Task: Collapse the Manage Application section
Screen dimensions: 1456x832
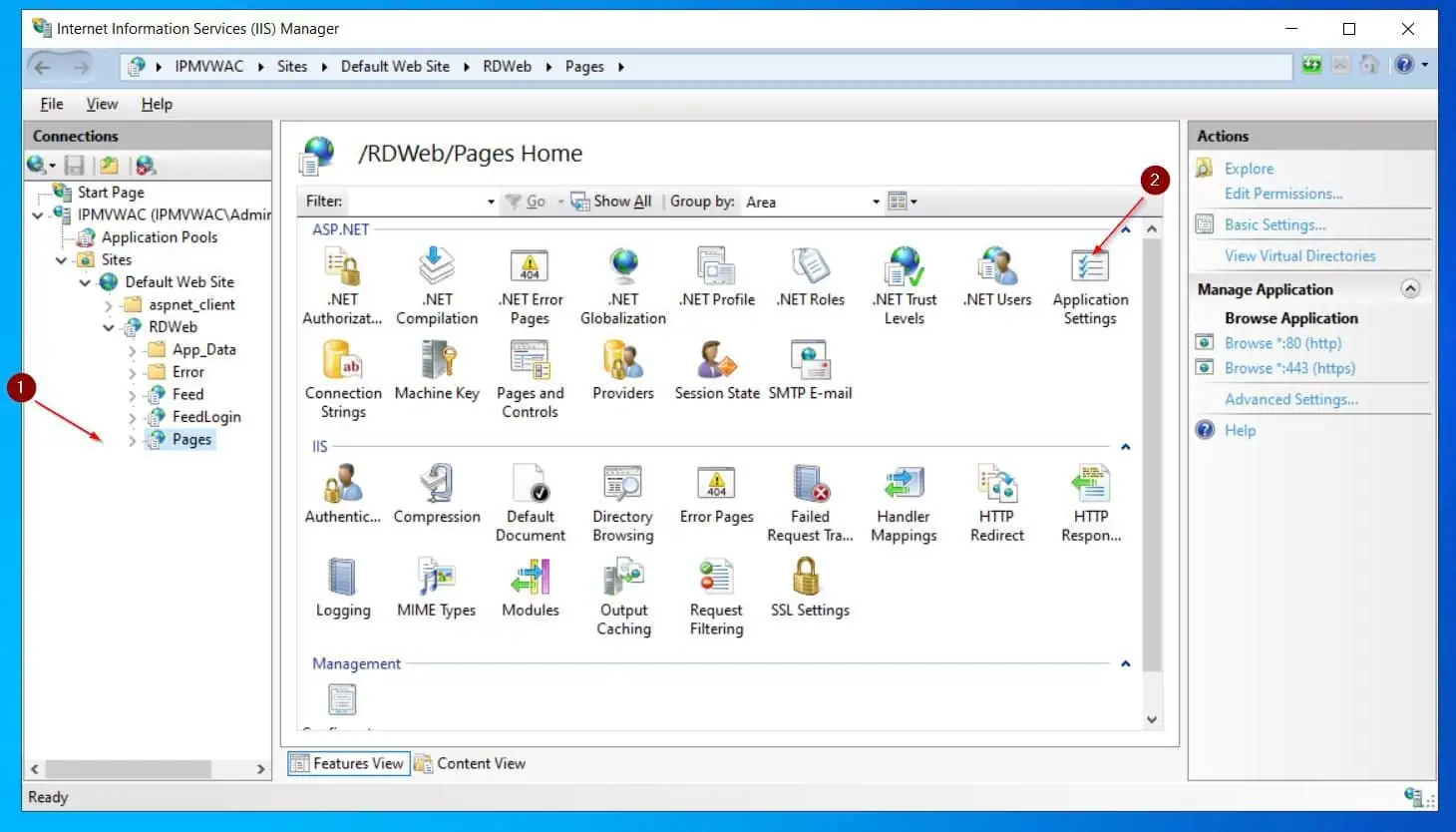Action: 1410,289
